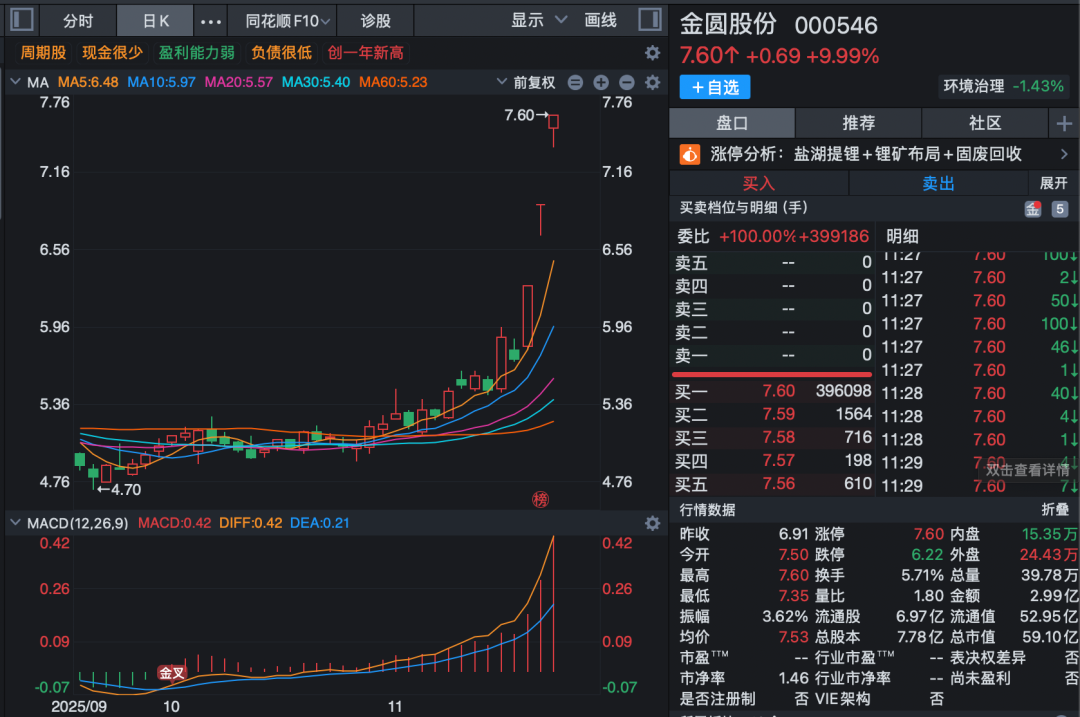Click the 榜 marker on the chart

[540, 498]
